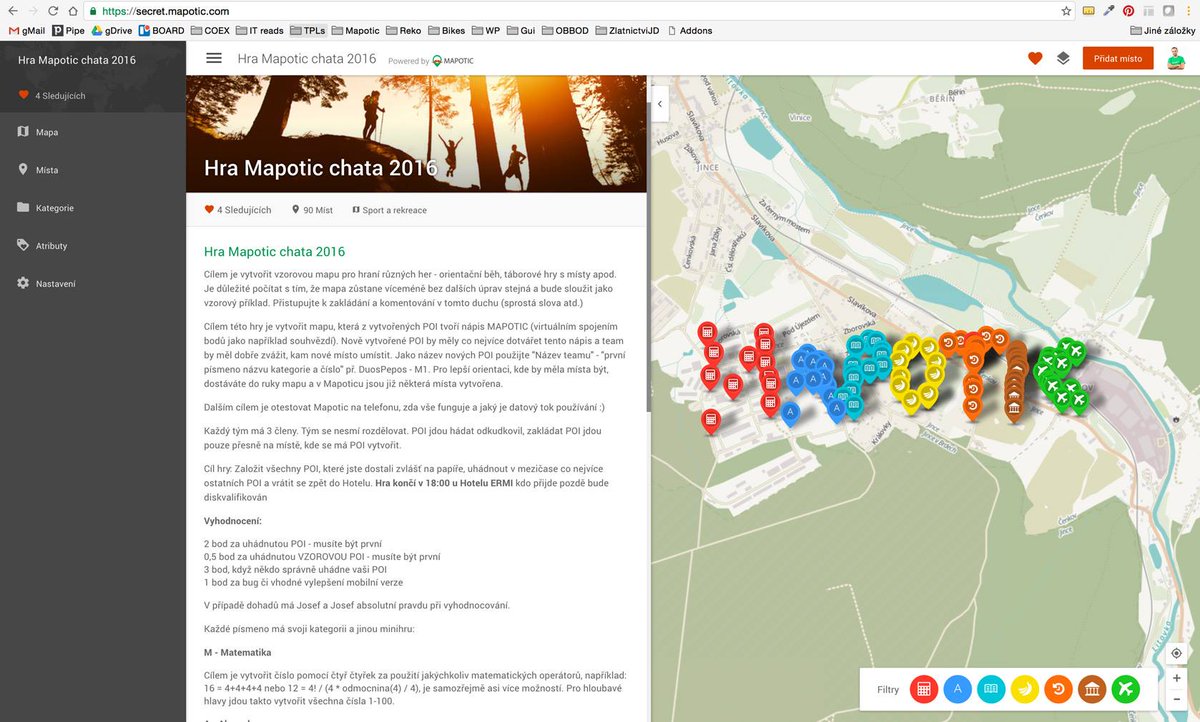Screen dimensions: 1200x722
Task: Toggle the green airplane category filter
Action: (1126, 689)
